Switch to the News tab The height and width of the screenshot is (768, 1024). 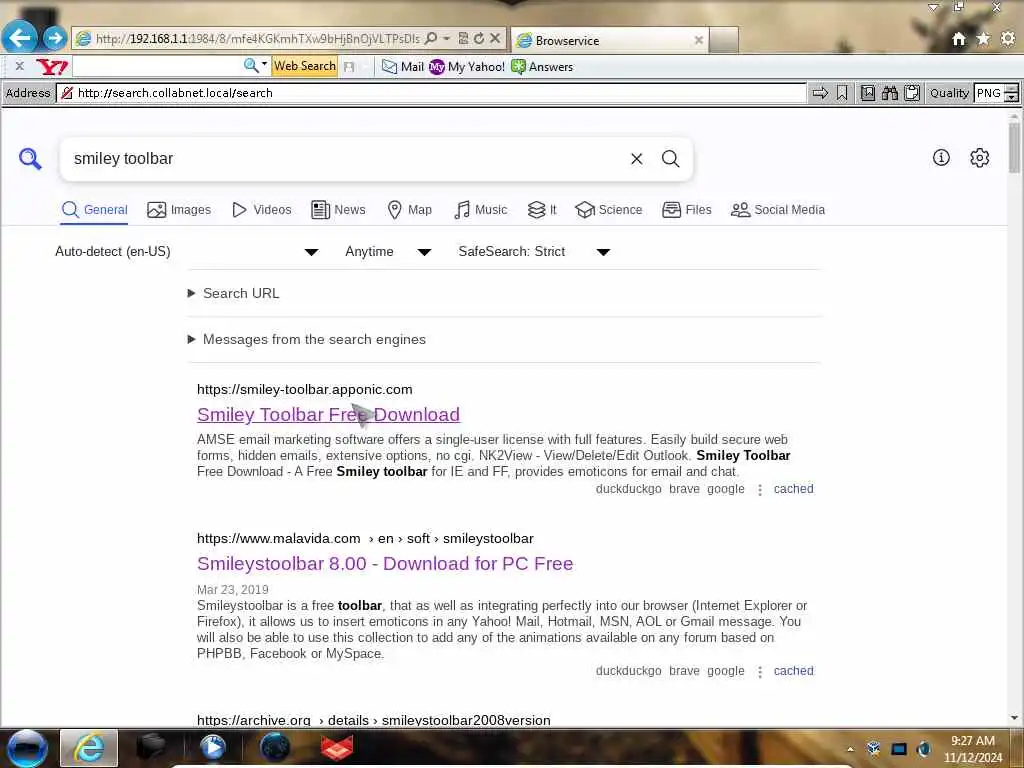(338, 210)
